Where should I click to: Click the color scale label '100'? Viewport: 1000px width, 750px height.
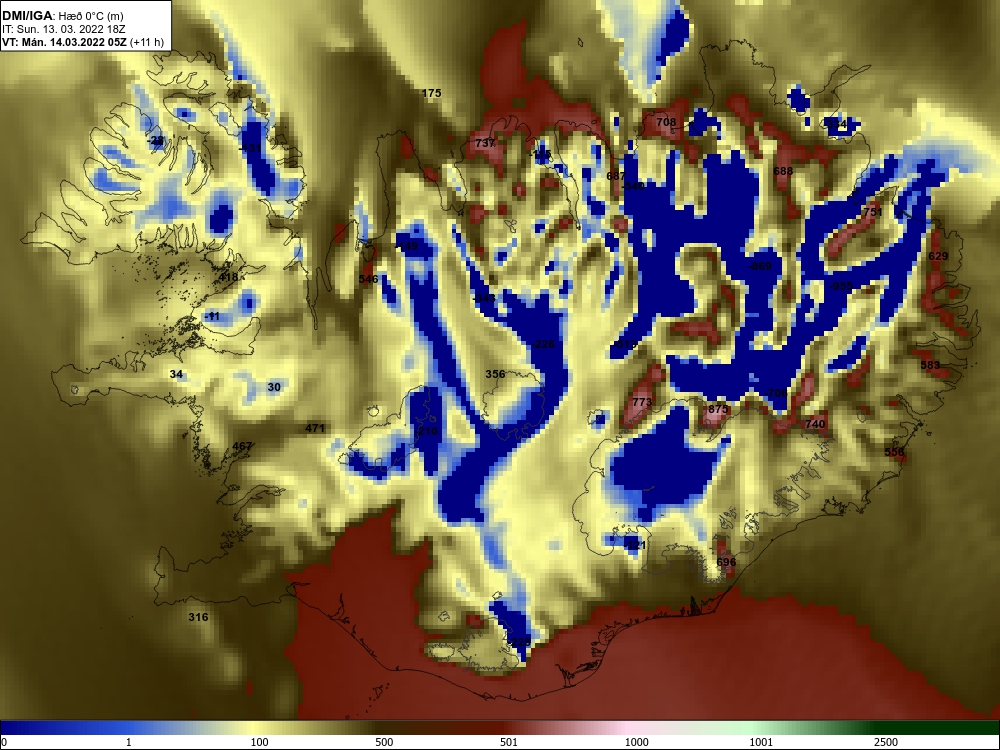(x=259, y=742)
